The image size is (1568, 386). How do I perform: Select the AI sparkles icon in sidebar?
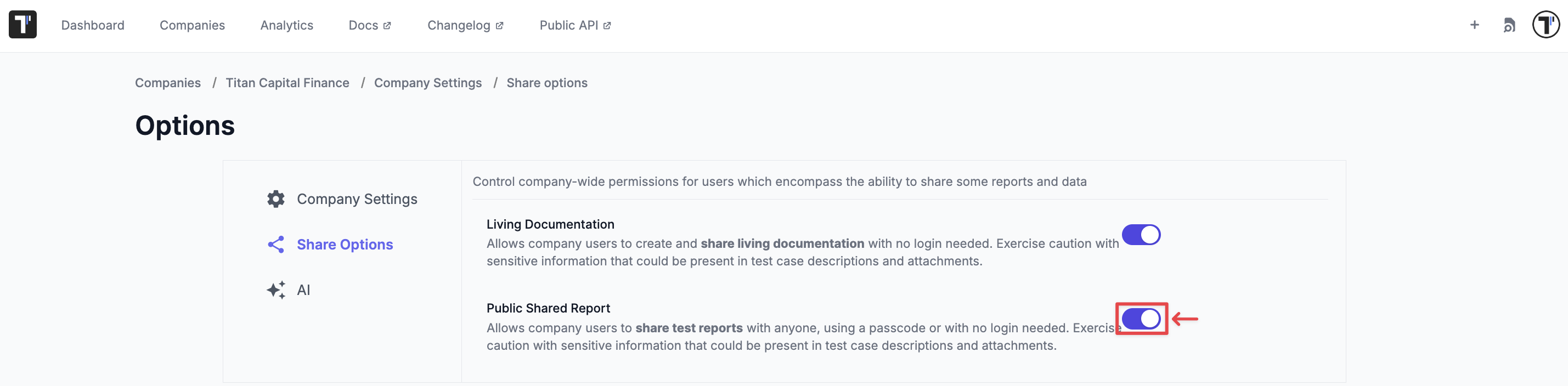click(x=276, y=290)
